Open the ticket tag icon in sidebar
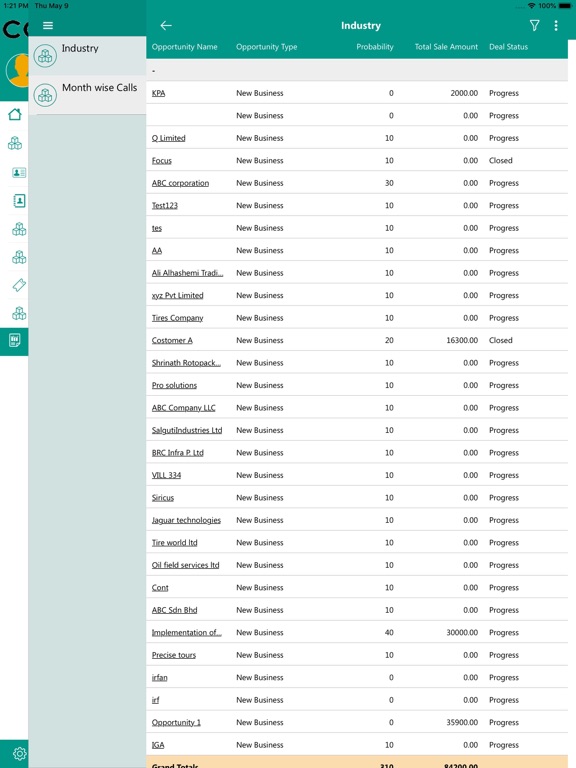This screenshot has height=768, width=576. click(19, 285)
